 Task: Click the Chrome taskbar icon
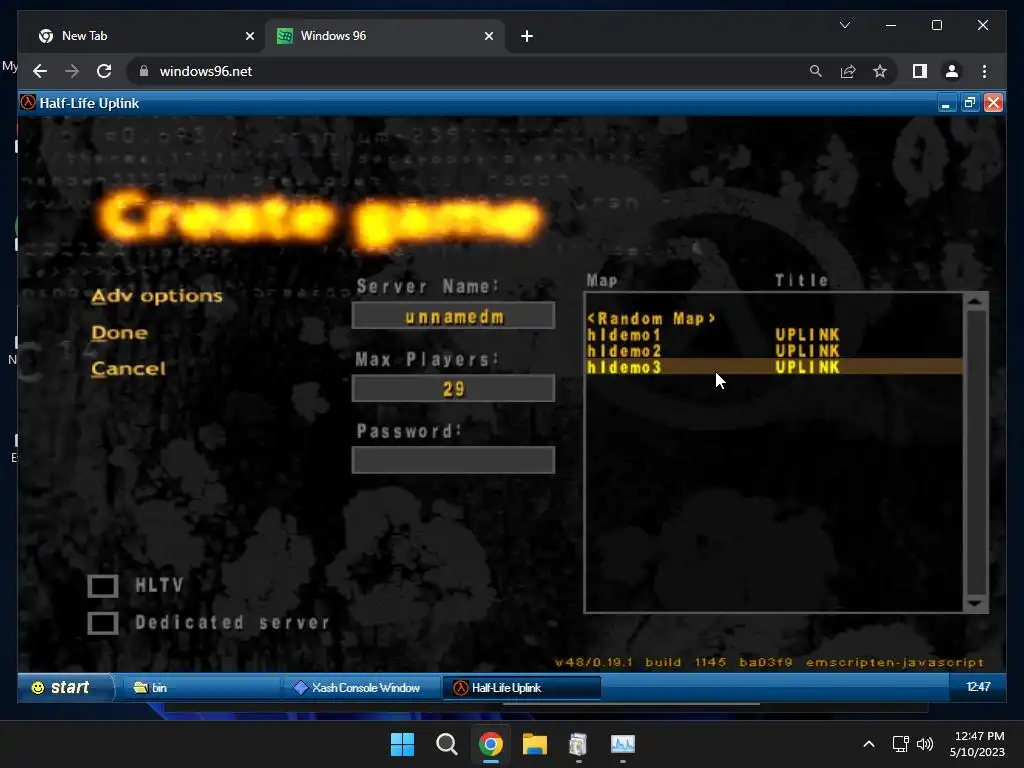[490, 744]
